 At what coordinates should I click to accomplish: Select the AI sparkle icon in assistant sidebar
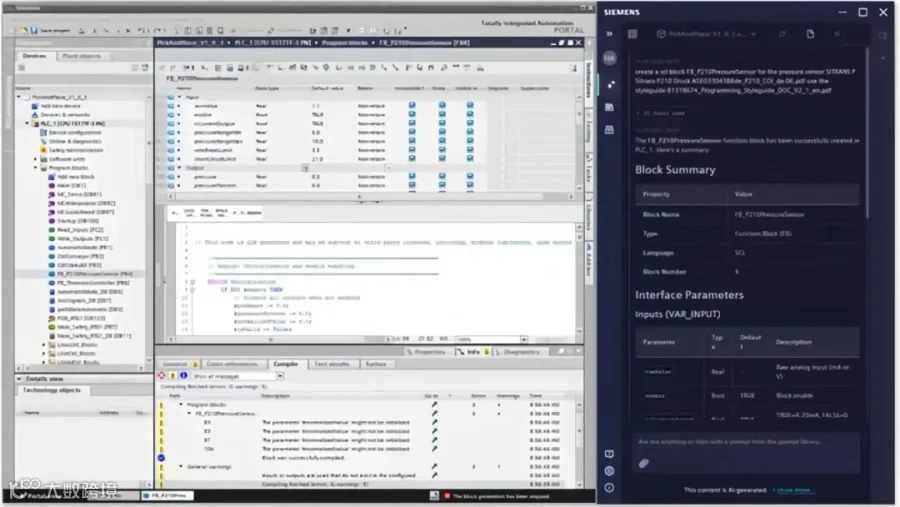610,84
